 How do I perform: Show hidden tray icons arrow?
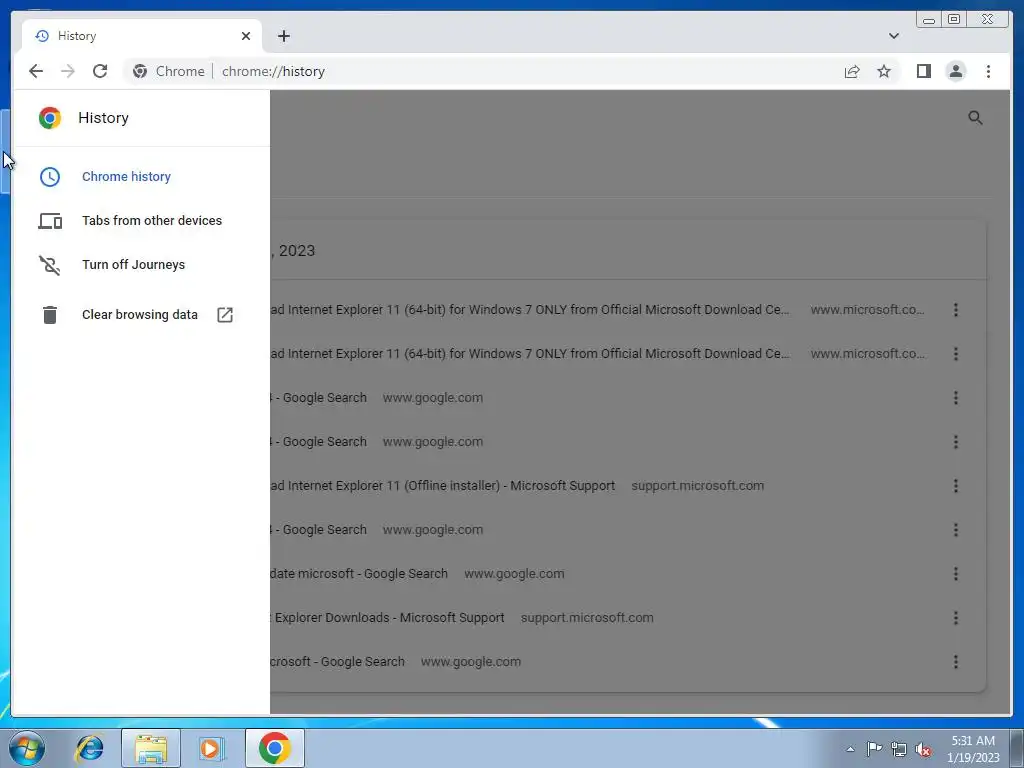(x=850, y=749)
